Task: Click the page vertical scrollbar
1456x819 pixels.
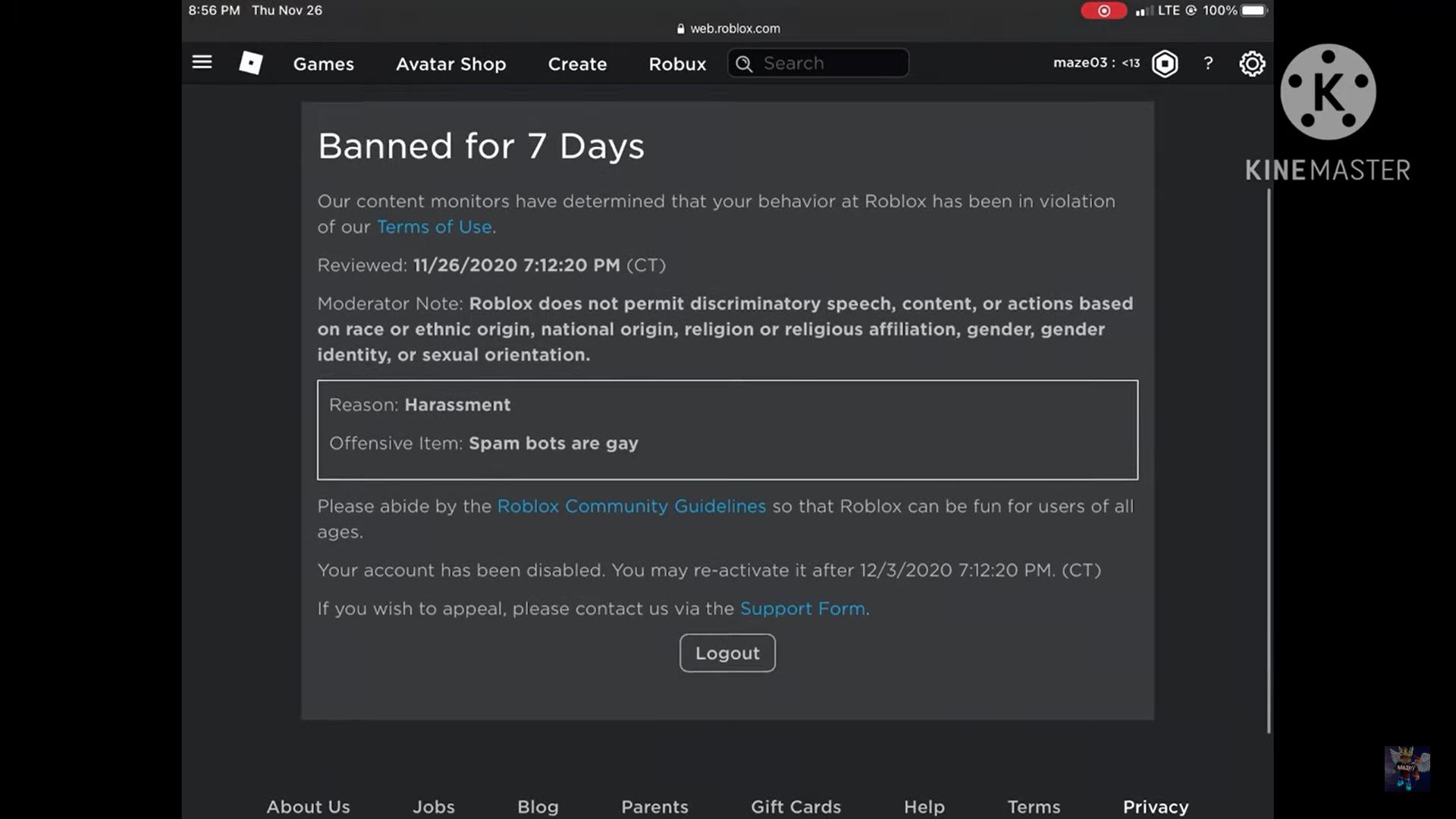Action: pos(1269,460)
